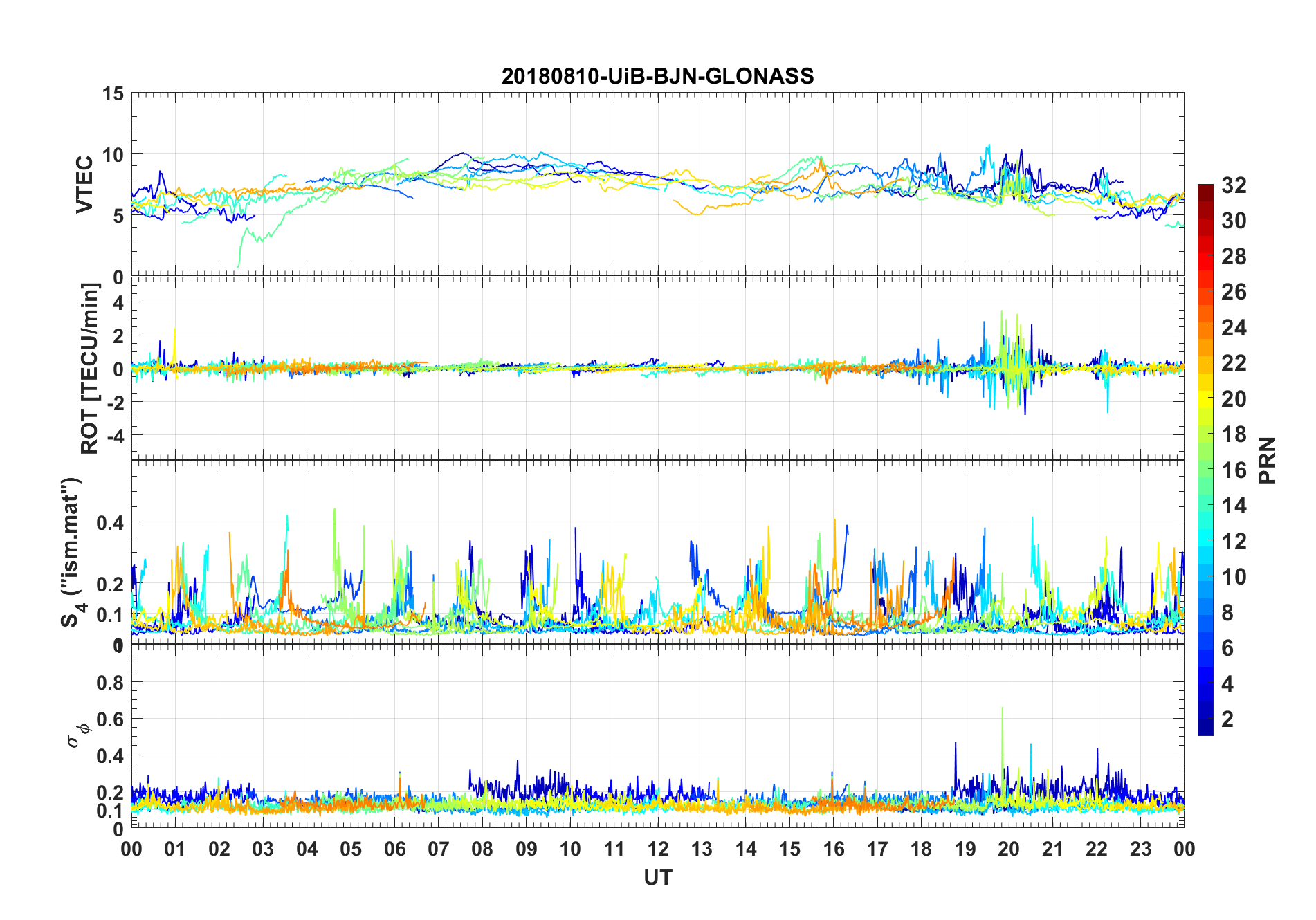
Task: Pick the cyan colorbar region near 12
Action: pyautogui.click(x=1205, y=541)
